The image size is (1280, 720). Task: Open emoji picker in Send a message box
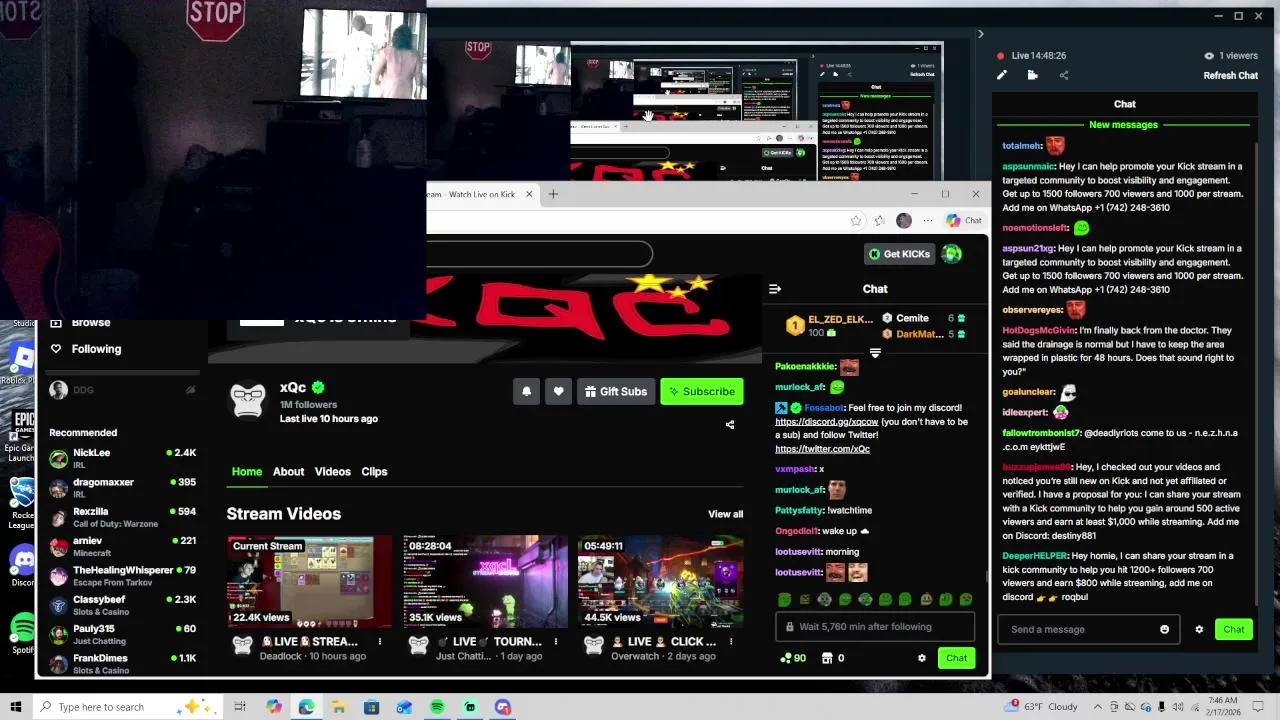coord(1164,629)
